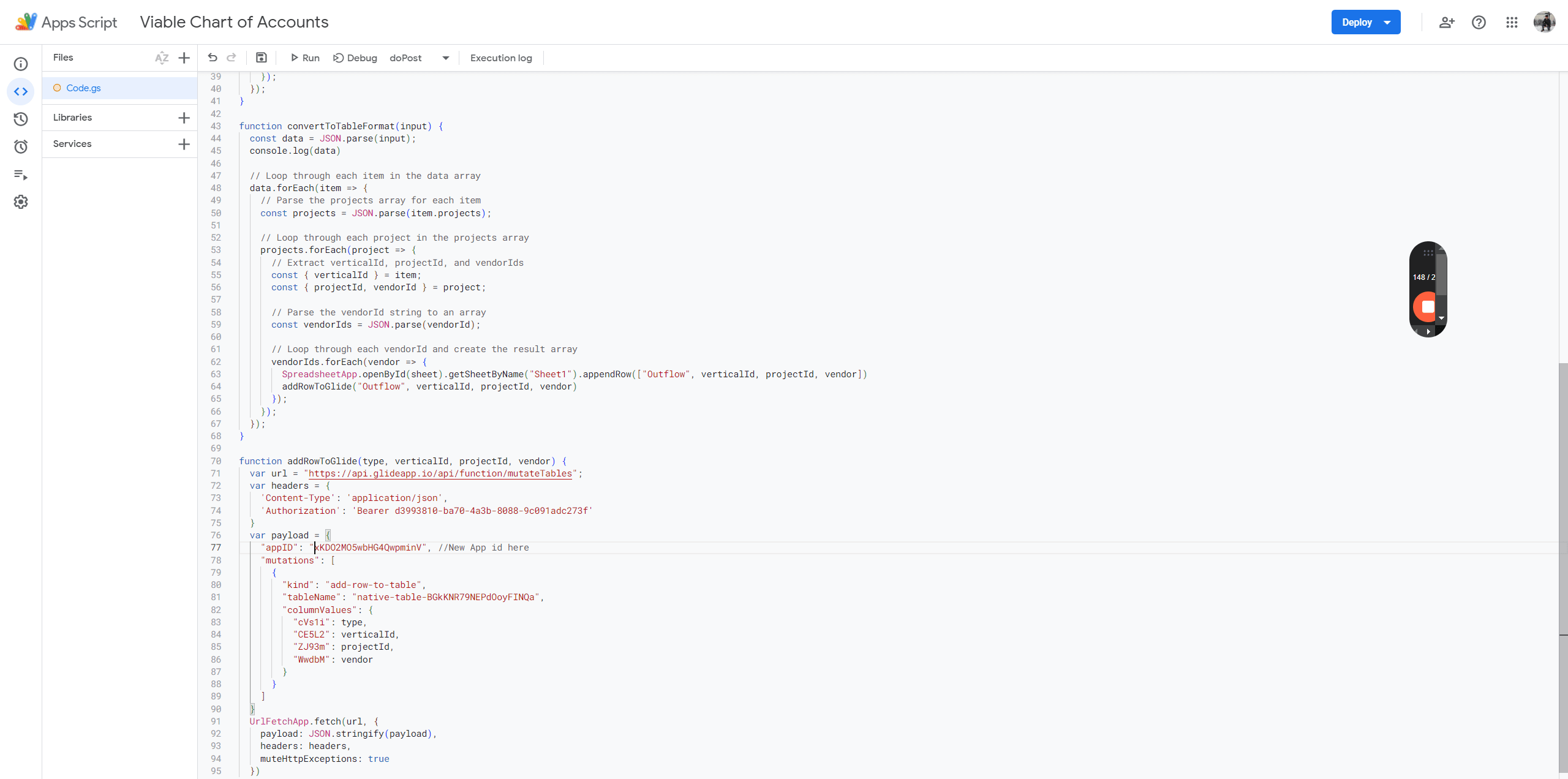This screenshot has width=1568, height=779.
Task: Open the Executions list icon
Action: click(x=21, y=175)
